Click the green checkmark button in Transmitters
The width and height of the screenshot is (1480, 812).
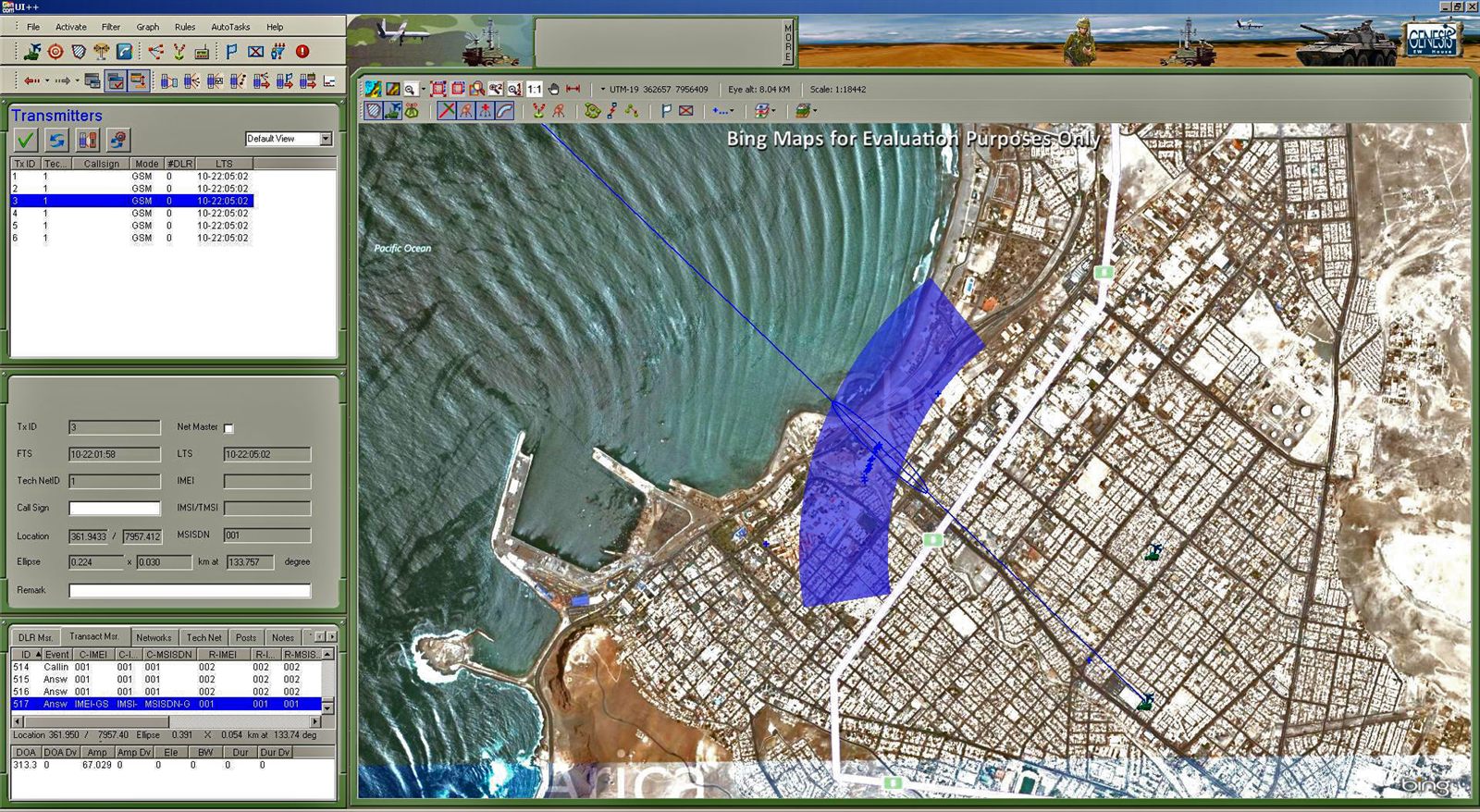coord(26,140)
